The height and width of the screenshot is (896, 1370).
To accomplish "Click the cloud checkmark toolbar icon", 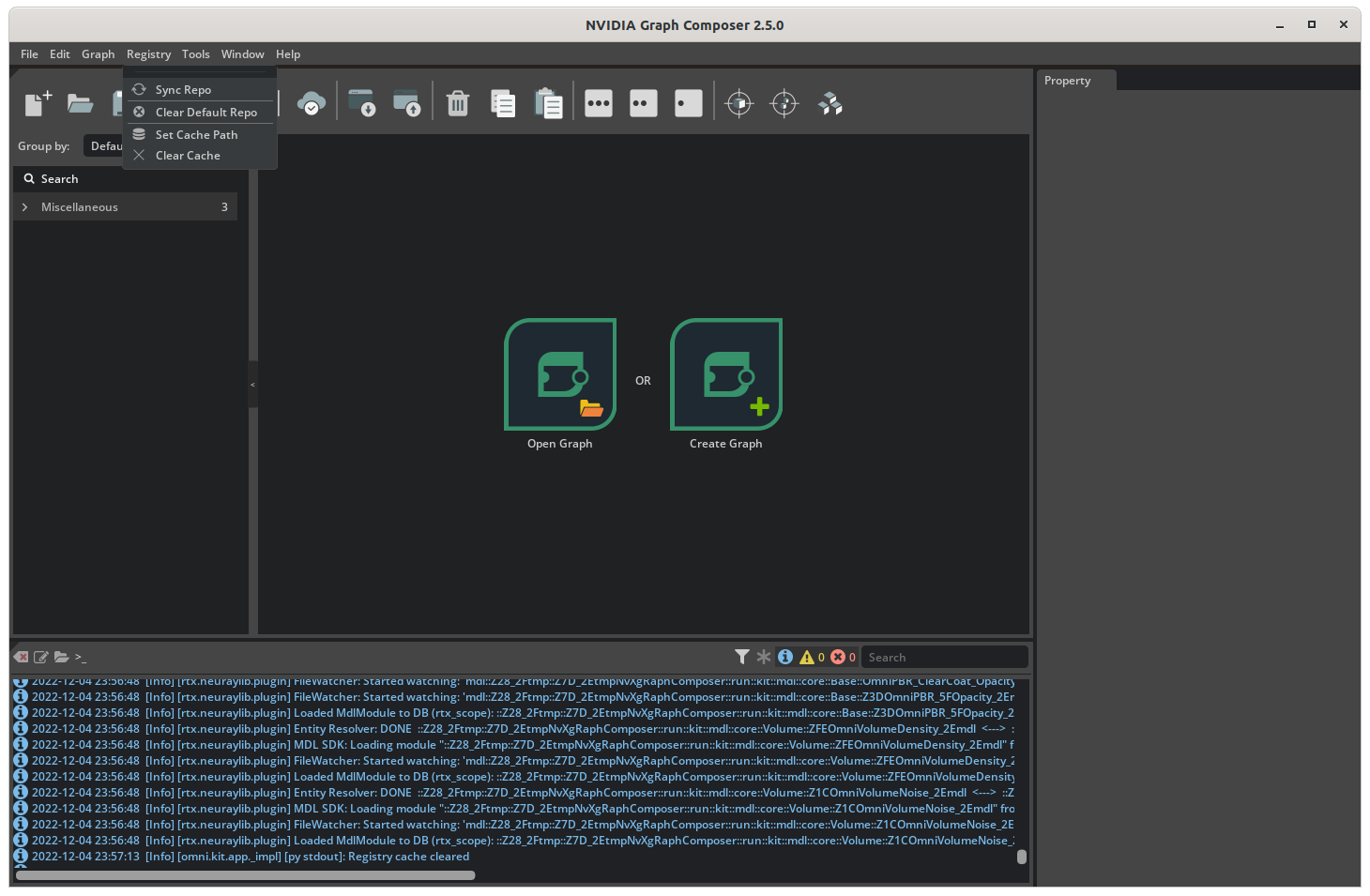I will tap(312, 103).
